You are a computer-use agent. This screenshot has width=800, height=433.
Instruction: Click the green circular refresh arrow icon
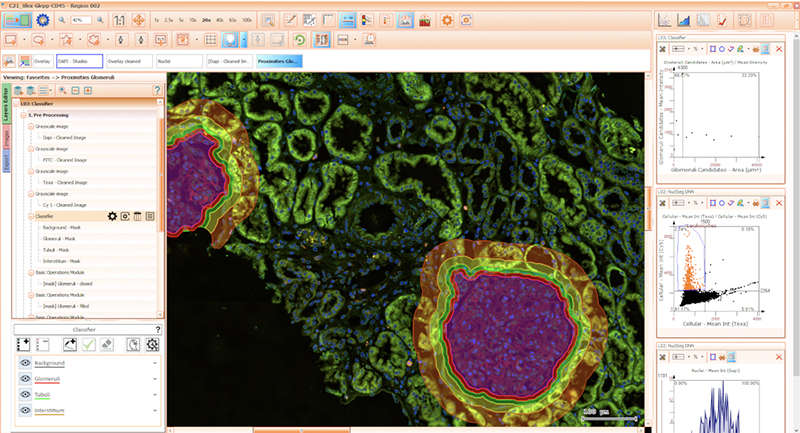(x=300, y=40)
